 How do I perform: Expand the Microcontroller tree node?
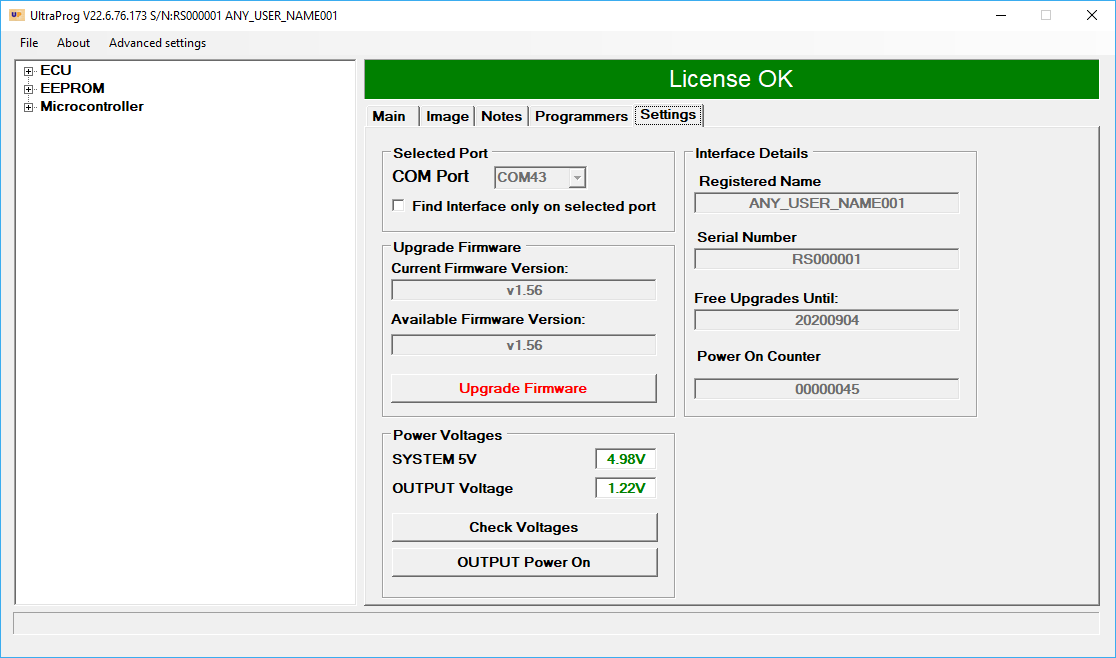pyautogui.click(x=29, y=107)
